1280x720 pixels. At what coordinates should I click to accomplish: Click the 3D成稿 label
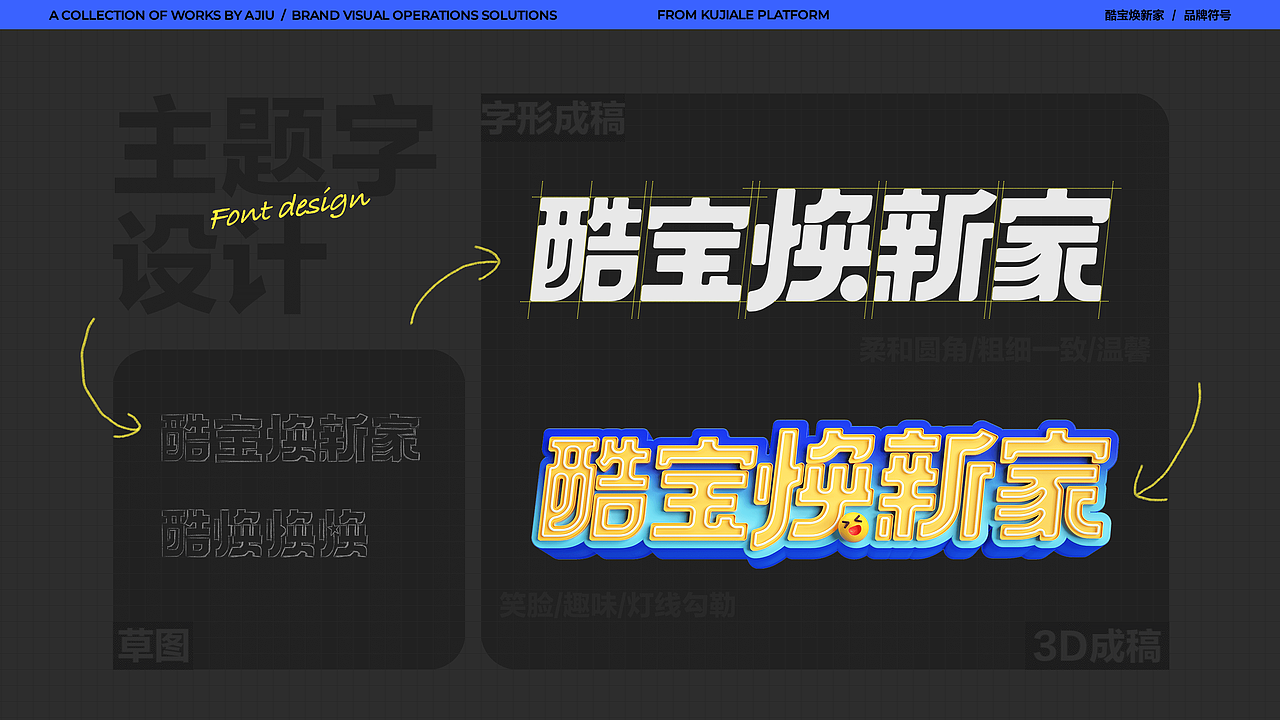[x=1096, y=647]
